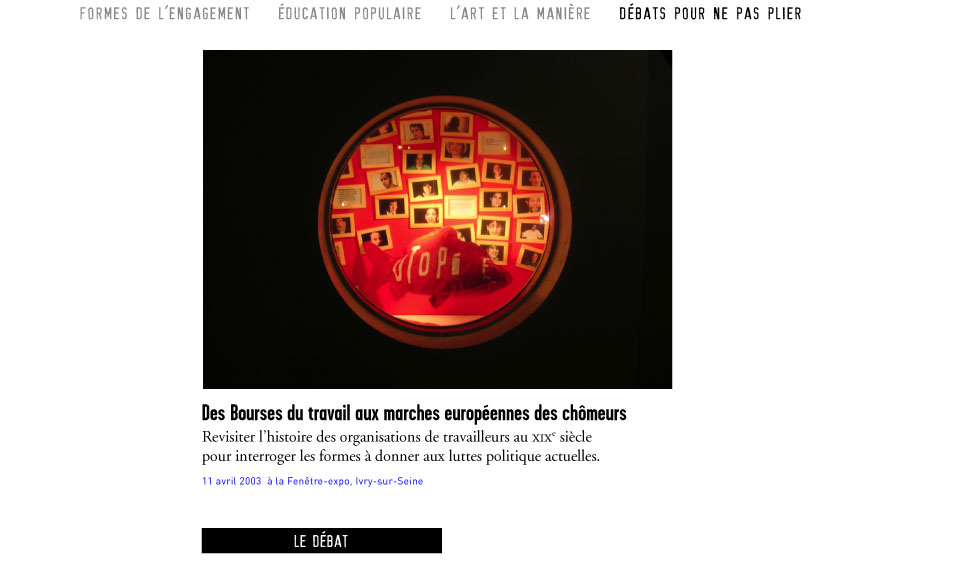Select L'art et la manière menu item

coord(520,13)
